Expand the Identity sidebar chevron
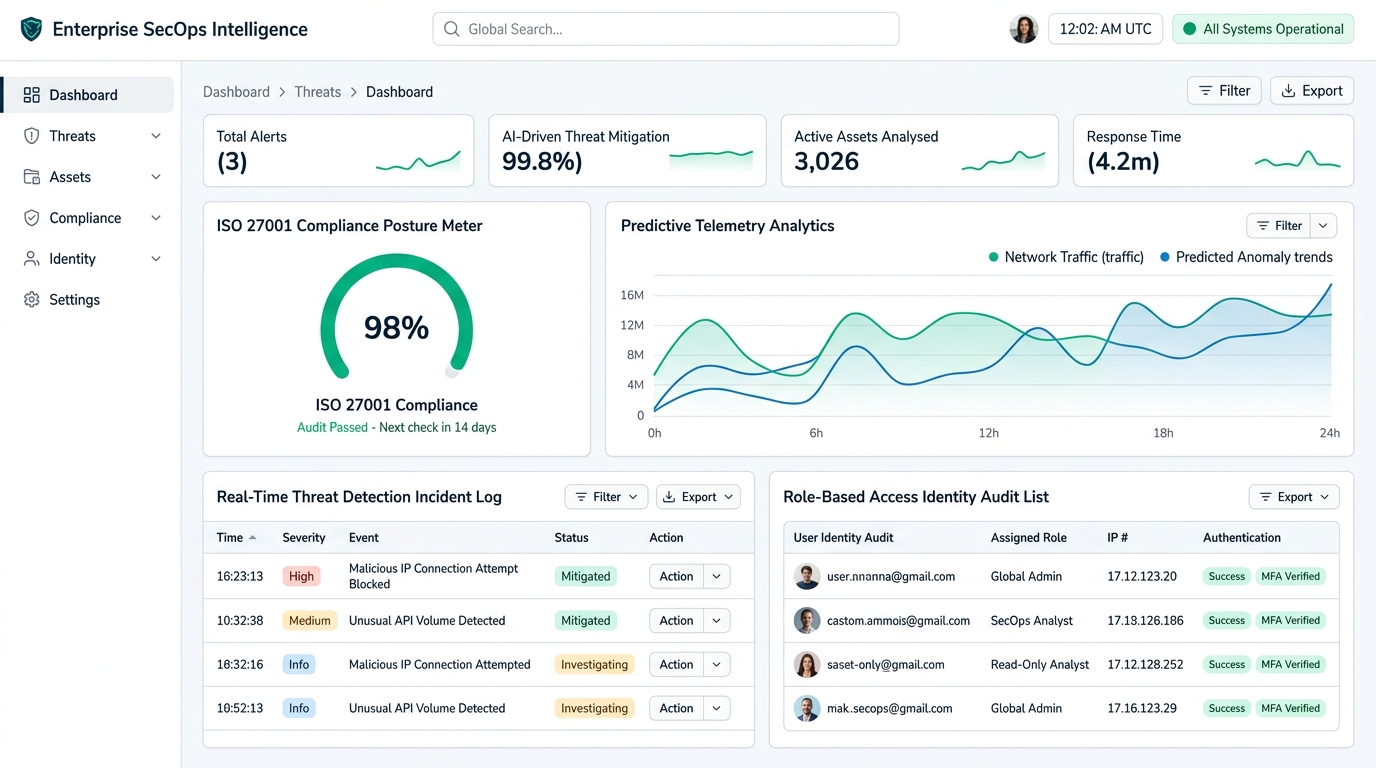 (156, 259)
